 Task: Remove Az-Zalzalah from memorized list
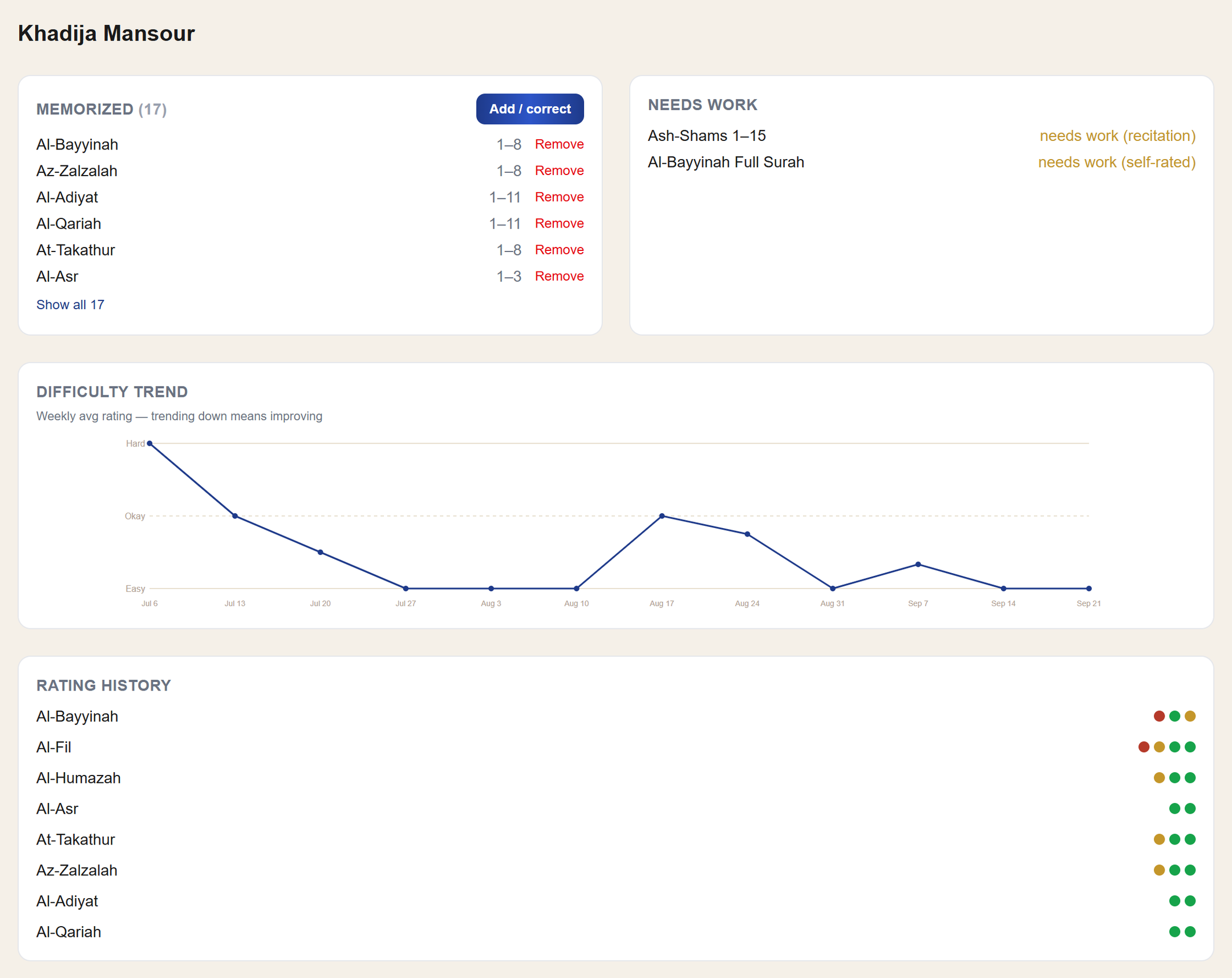tap(559, 171)
